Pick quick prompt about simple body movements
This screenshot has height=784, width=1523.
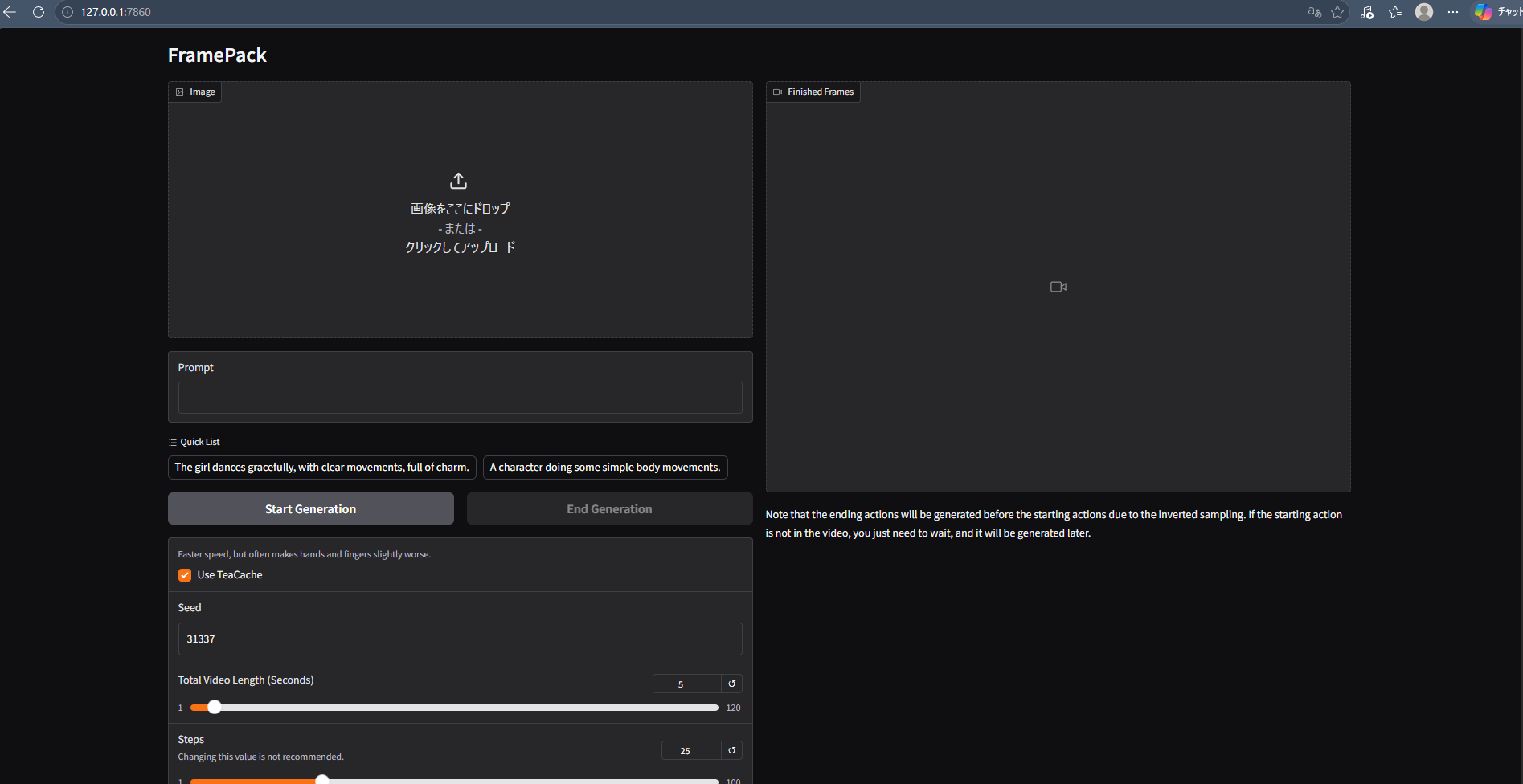point(605,468)
